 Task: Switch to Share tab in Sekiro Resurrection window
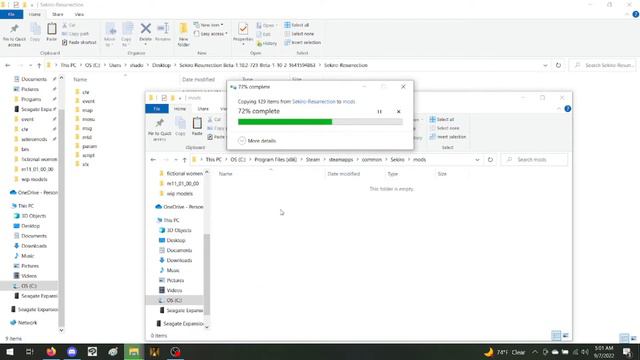pyautogui.click(x=58, y=14)
